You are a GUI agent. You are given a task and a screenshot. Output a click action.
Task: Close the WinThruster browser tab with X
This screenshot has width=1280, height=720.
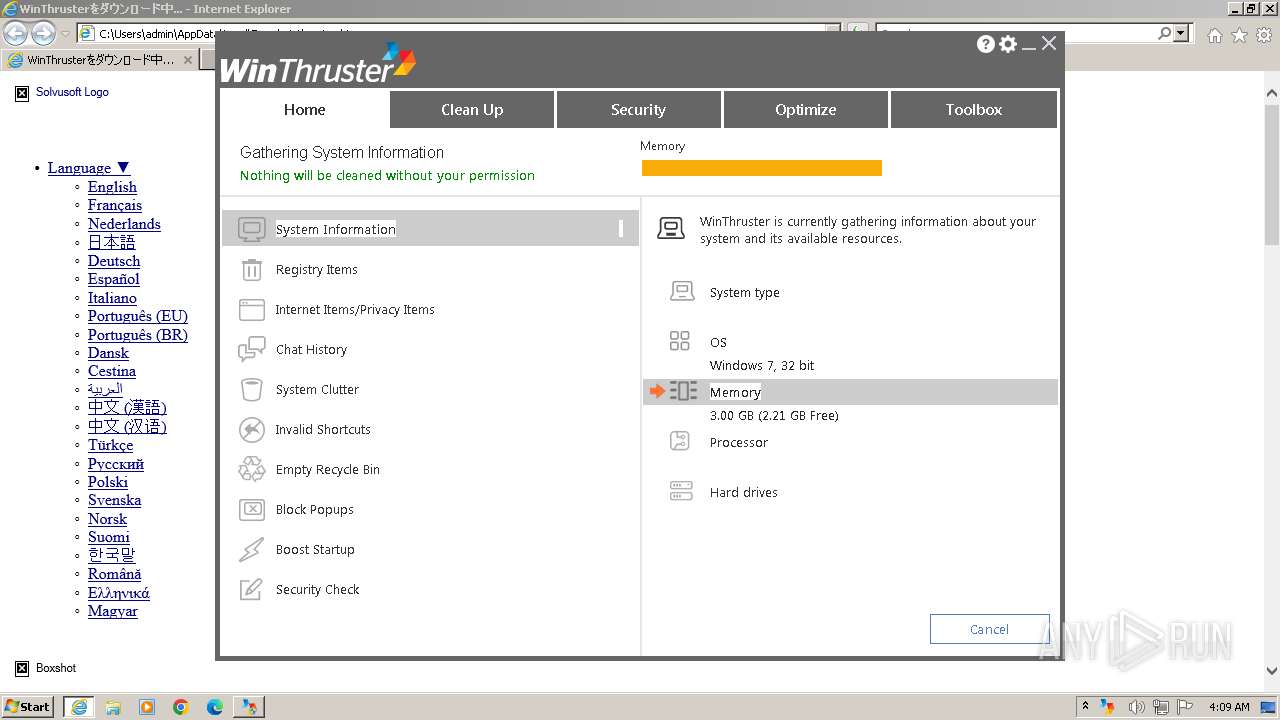click(187, 60)
